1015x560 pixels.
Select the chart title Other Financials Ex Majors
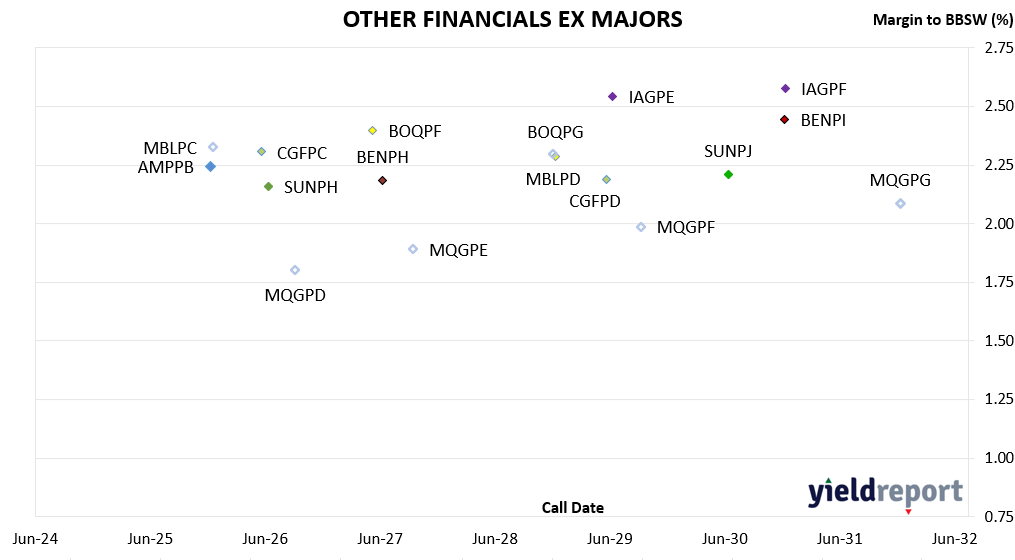[x=513, y=19]
